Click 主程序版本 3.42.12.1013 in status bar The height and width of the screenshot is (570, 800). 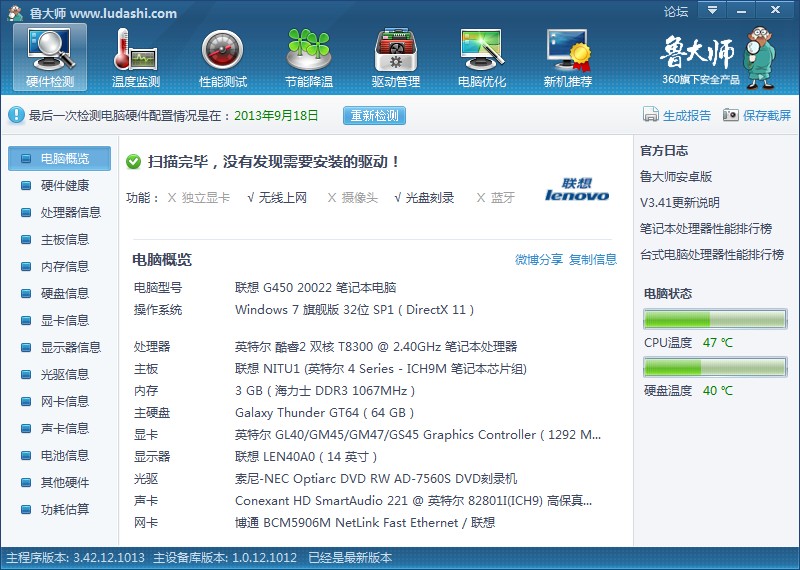click(x=76, y=558)
